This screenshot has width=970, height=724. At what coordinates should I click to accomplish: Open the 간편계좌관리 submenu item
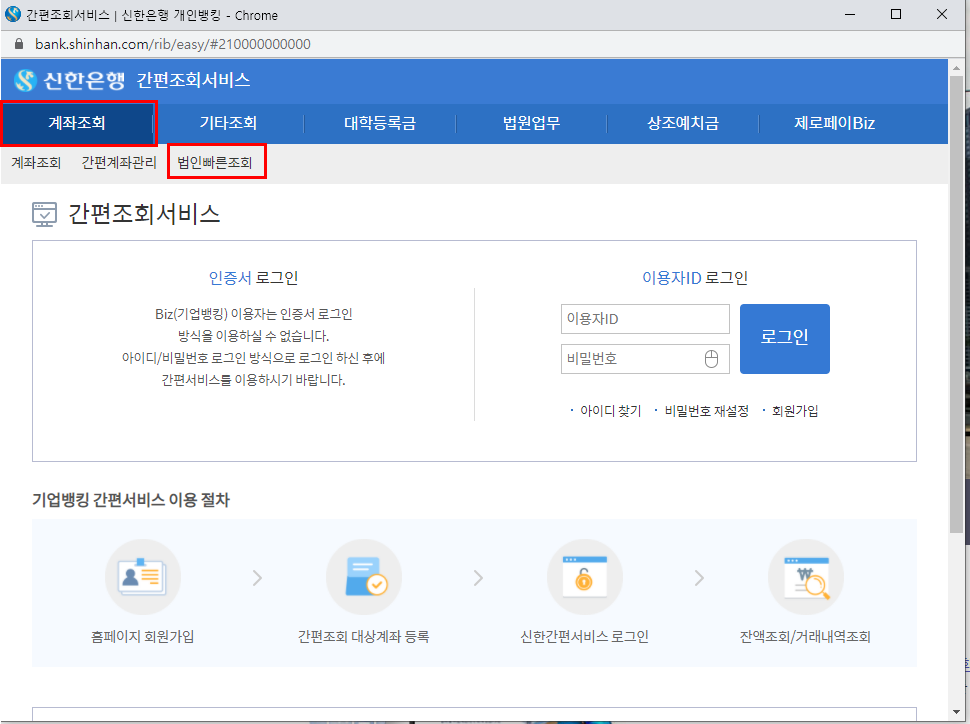(x=119, y=163)
